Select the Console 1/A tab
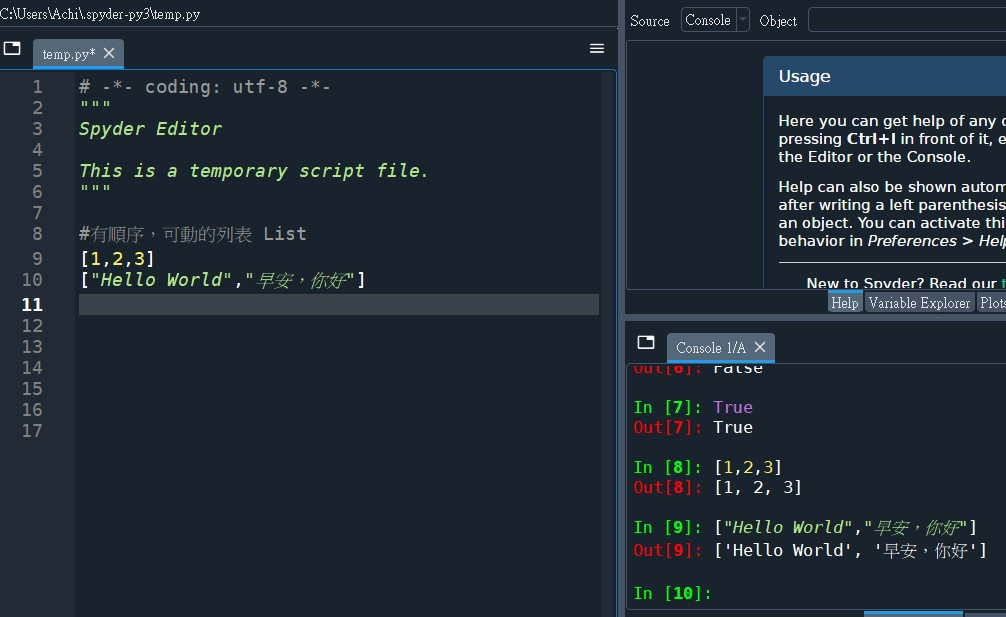The width and height of the screenshot is (1006, 617). 711,348
